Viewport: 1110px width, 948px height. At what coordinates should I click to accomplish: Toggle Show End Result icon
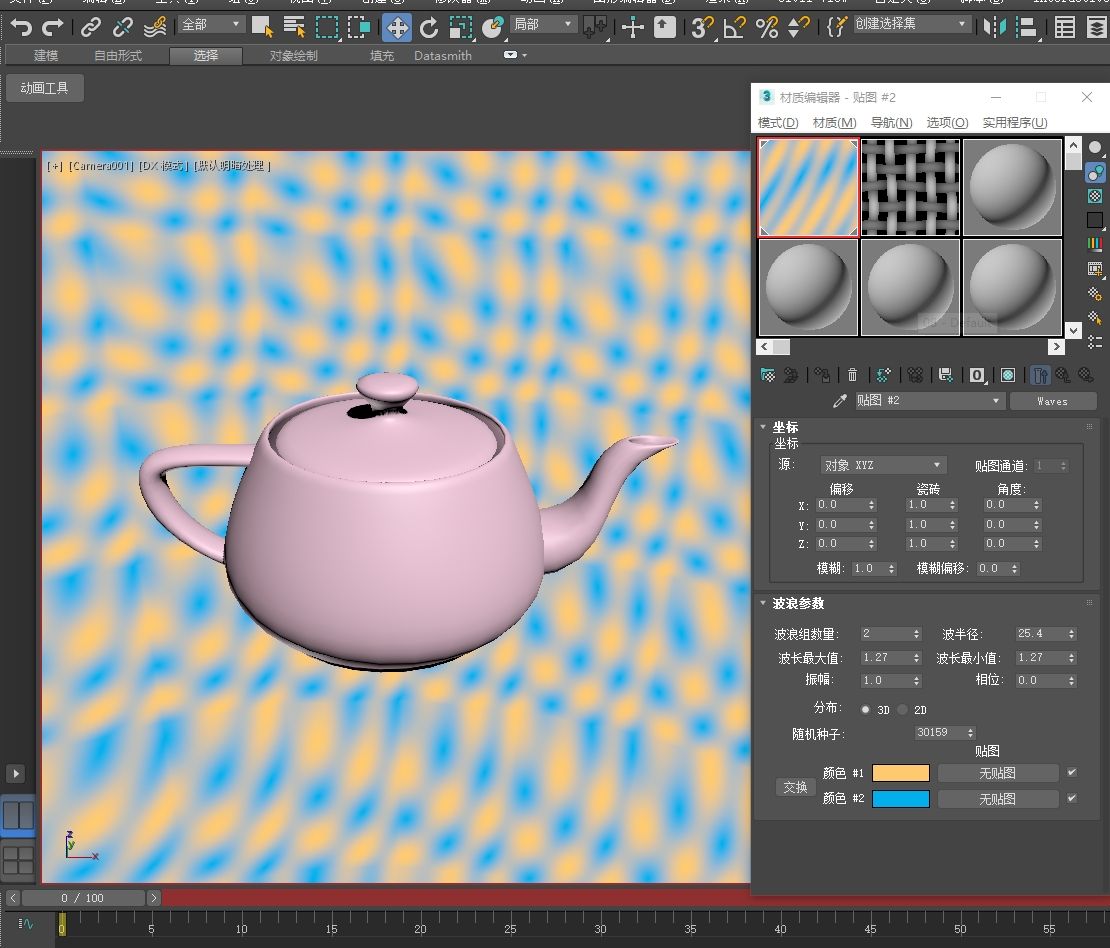1039,375
